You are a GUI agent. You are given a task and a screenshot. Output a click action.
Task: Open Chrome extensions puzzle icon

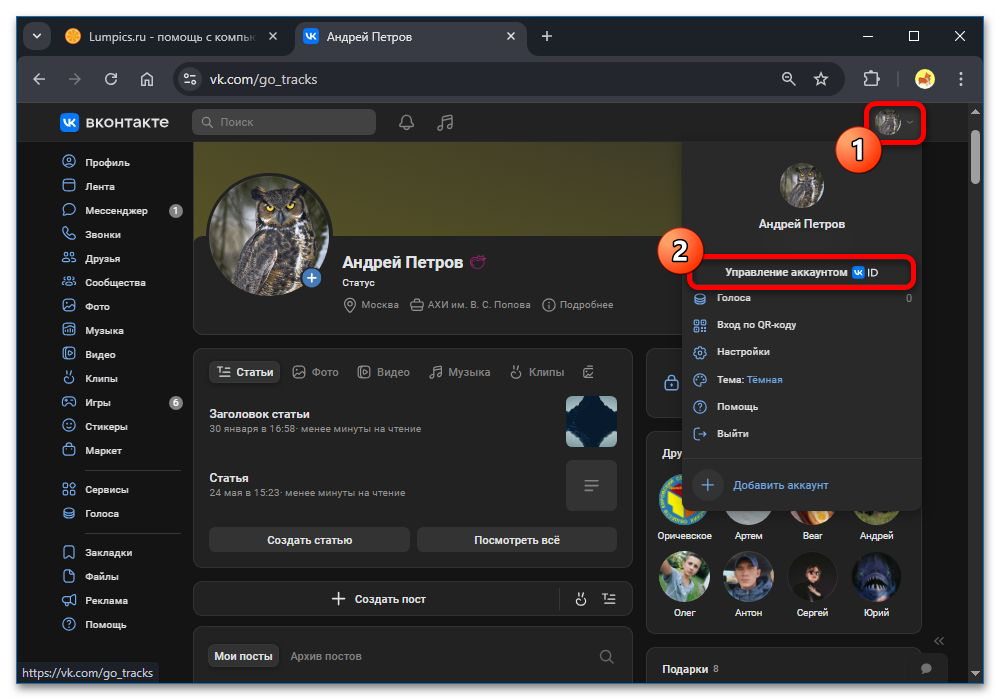[x=871, y=79]
